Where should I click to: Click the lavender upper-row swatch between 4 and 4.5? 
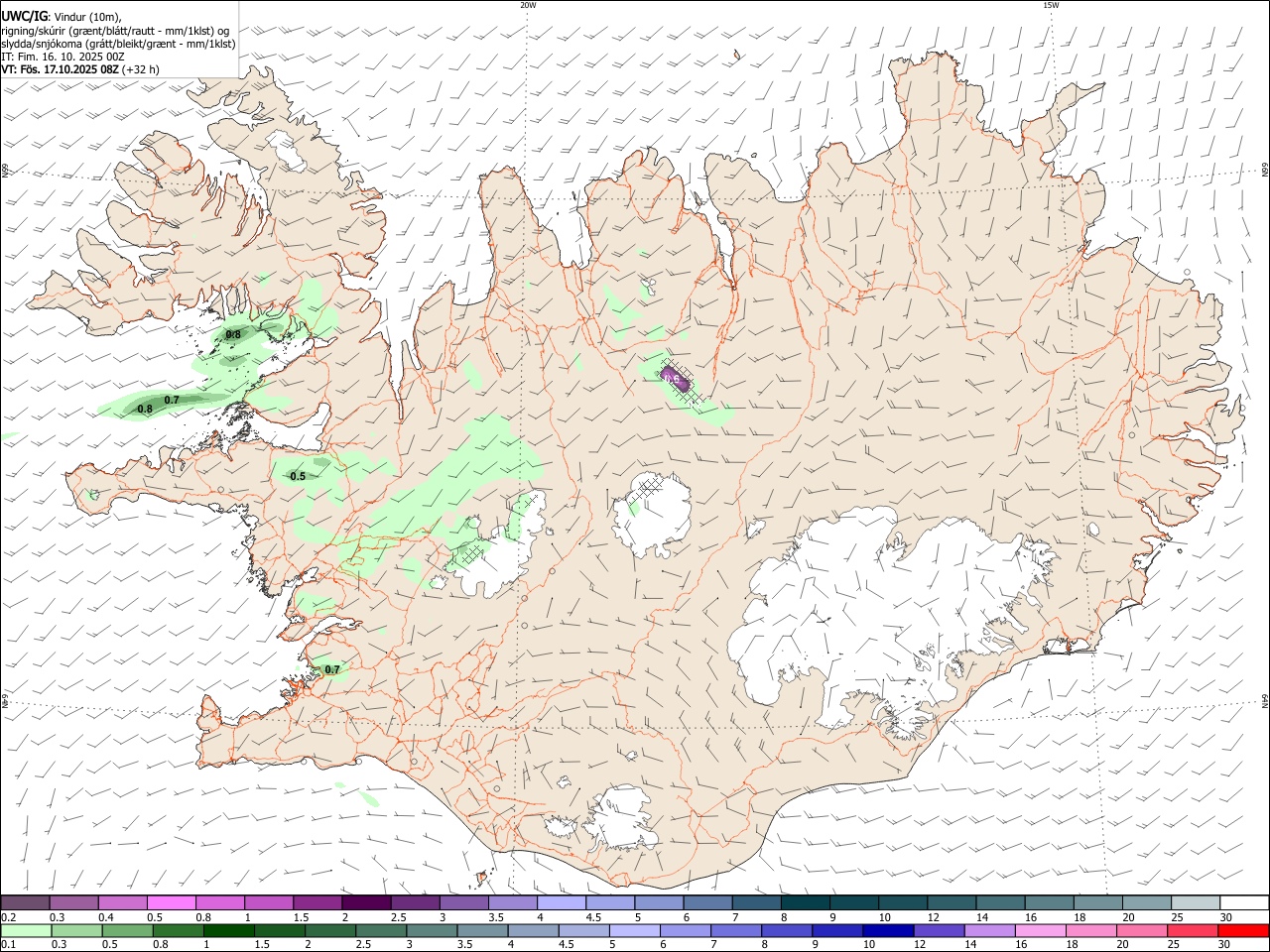point(561,902)
